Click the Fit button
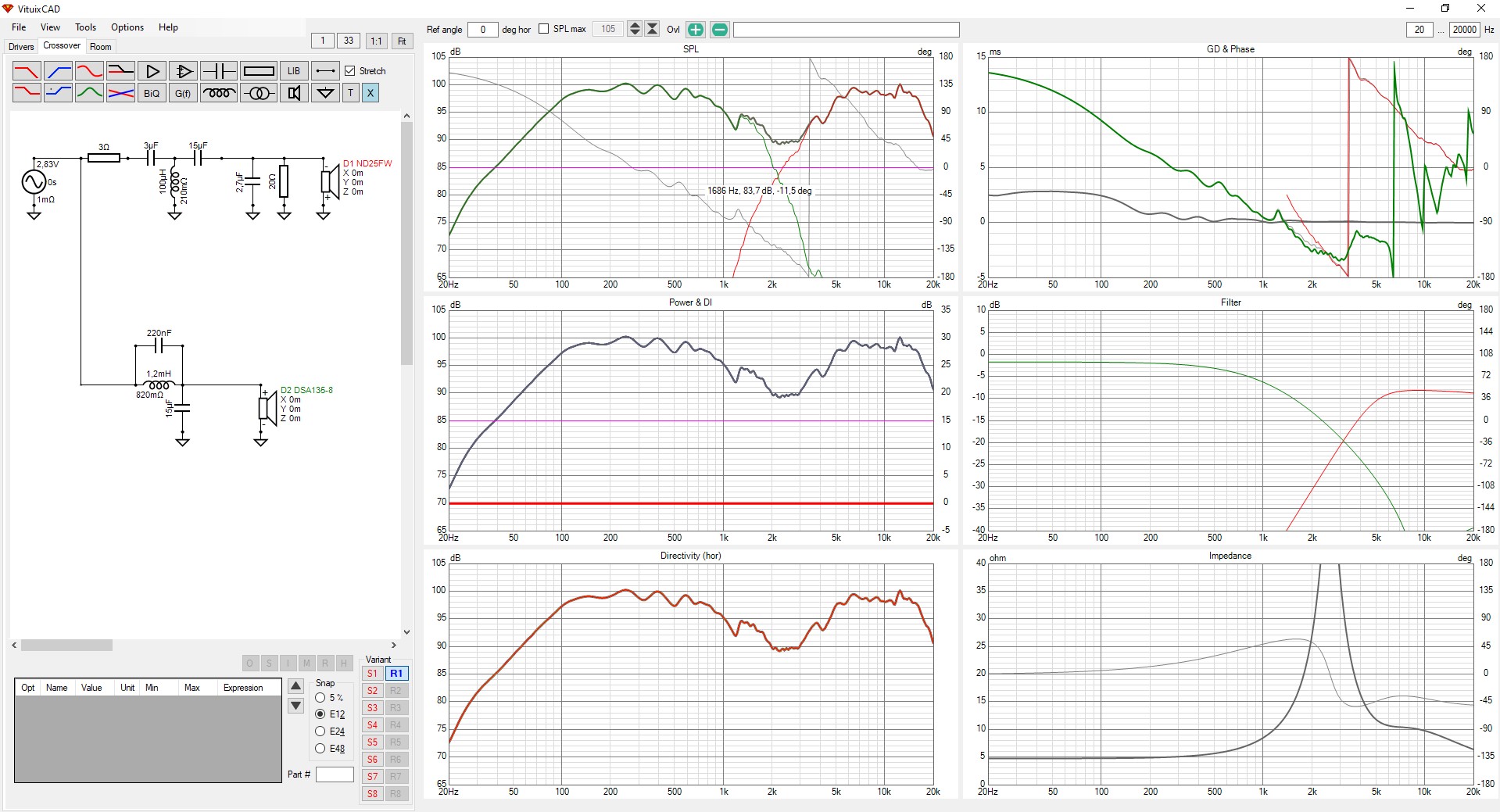The width and height of the screenshot is (1500, 812). point(402,41)
